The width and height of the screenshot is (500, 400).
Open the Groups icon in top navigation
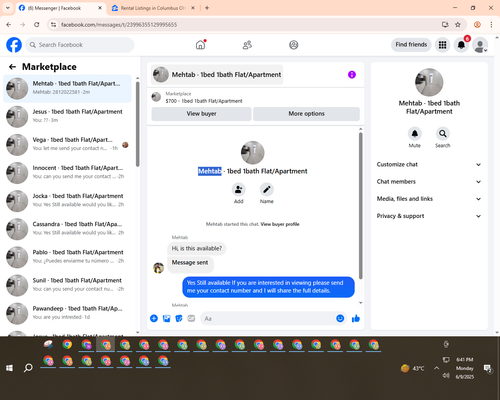coord(294,45)
